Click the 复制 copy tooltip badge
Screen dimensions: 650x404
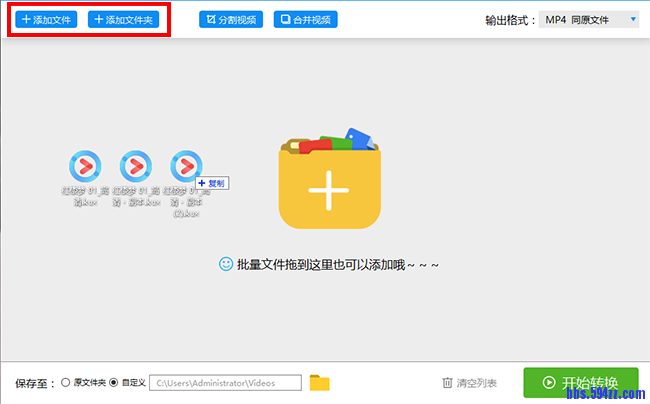point(213,183)
